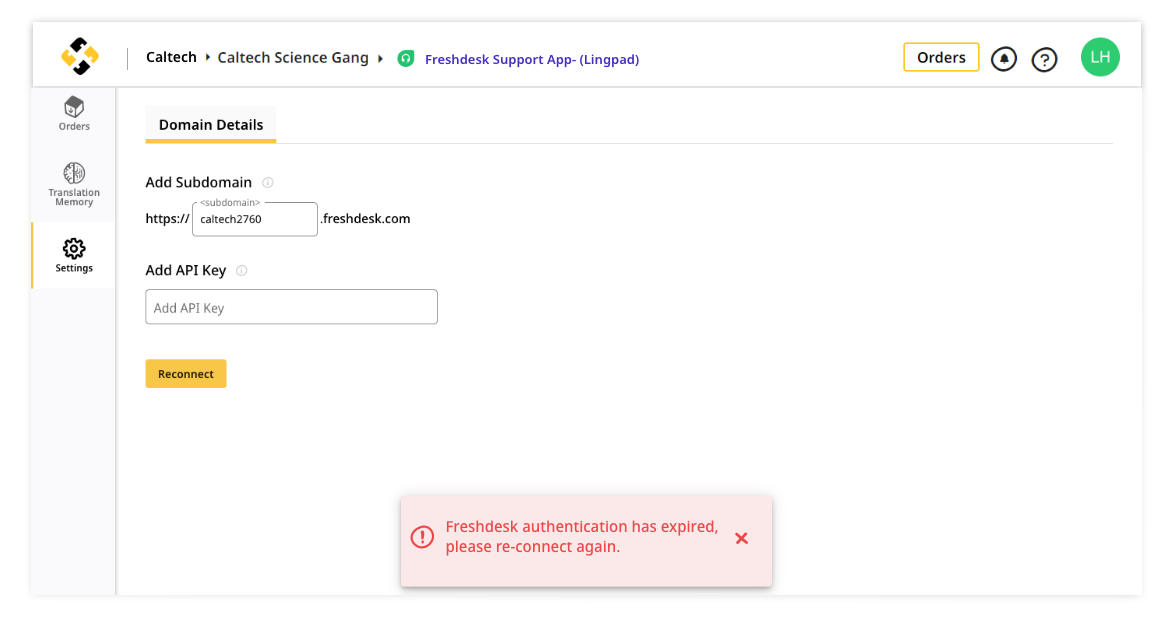Click the Orders button in header

(x=940, y=58)
